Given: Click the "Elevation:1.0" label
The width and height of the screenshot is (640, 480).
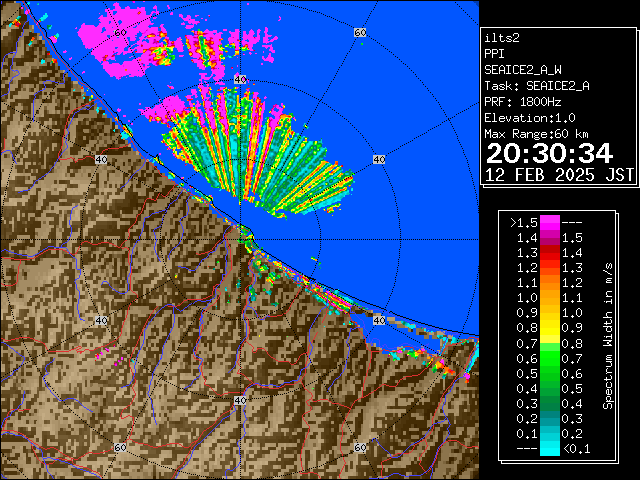Looking at the screenshot, I should coord(530,118).
